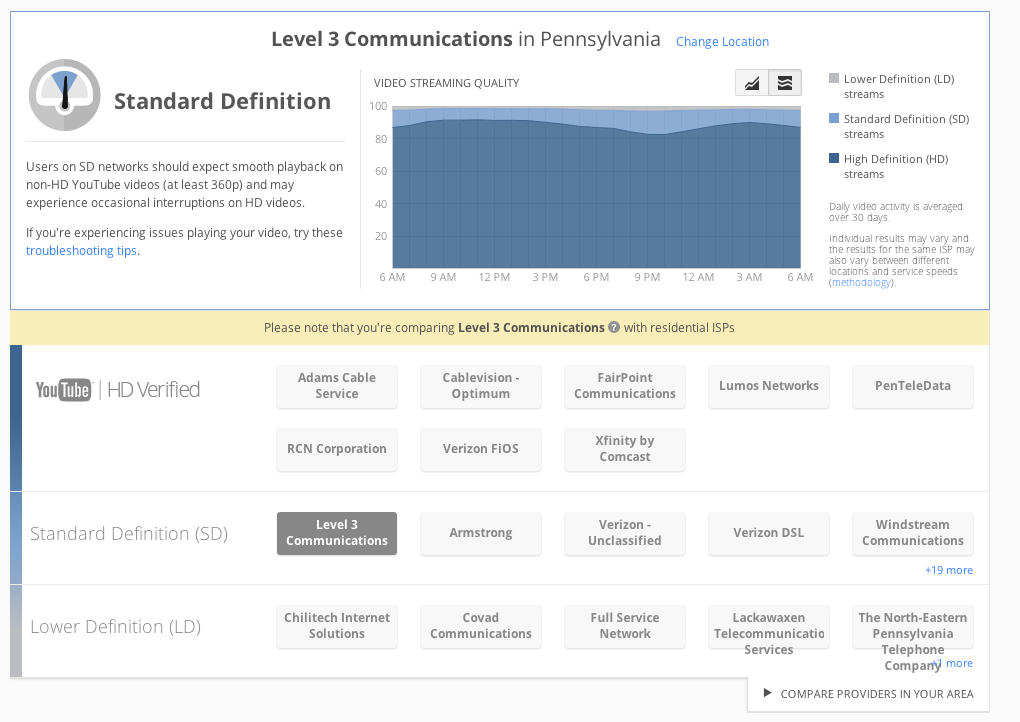This screenshot has height=722, width=1020.
Task: Select Xfinity by Comcast provider
Action: pos(625,449)
